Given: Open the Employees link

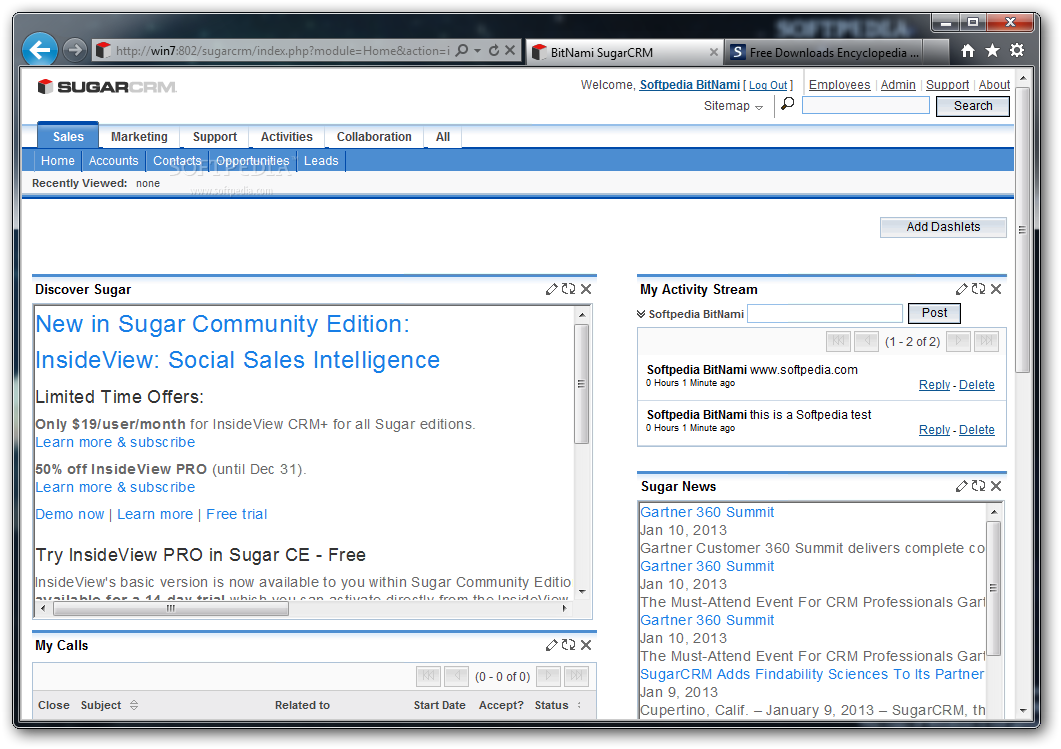Looking at the screenshot, I should (x=839, y=85).
